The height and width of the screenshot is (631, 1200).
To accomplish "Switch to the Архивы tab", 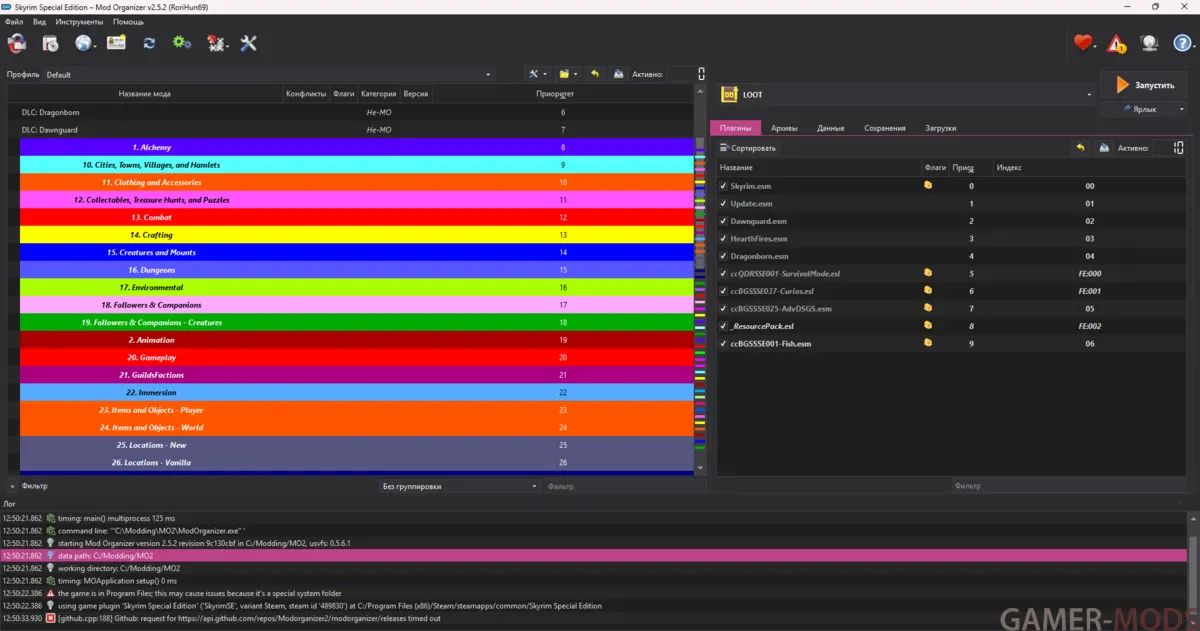I will click(x=784, y=128).
